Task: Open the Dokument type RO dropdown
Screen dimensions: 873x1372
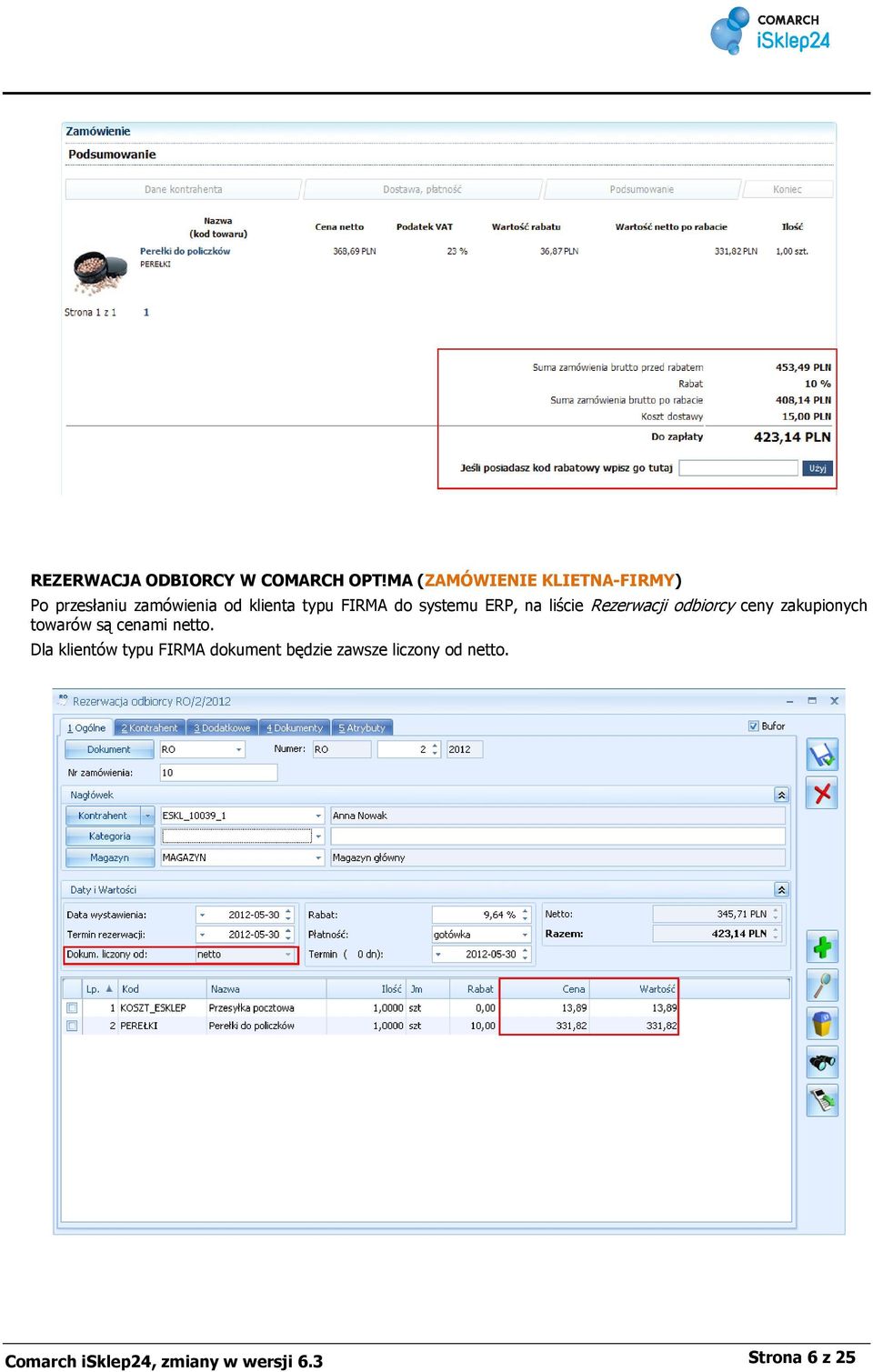Action: click(239, 749)
